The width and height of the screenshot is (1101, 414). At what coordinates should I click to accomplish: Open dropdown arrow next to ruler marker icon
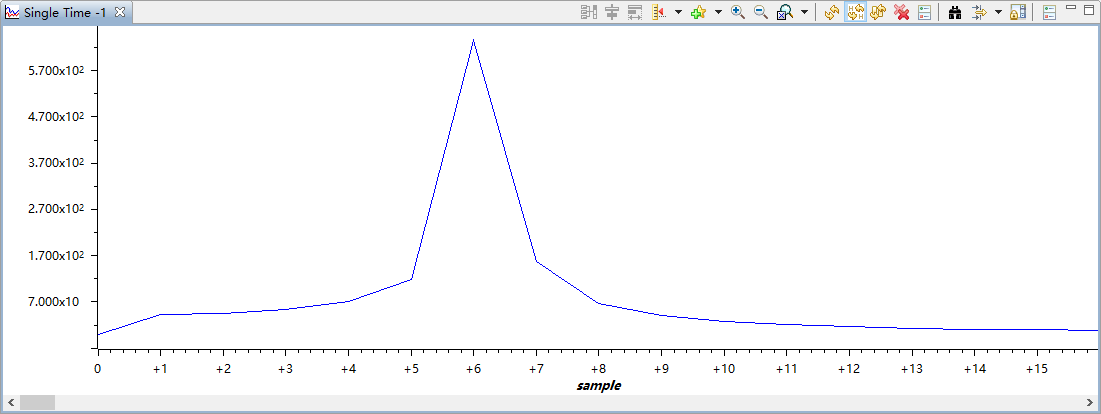(x=678, y=12)
